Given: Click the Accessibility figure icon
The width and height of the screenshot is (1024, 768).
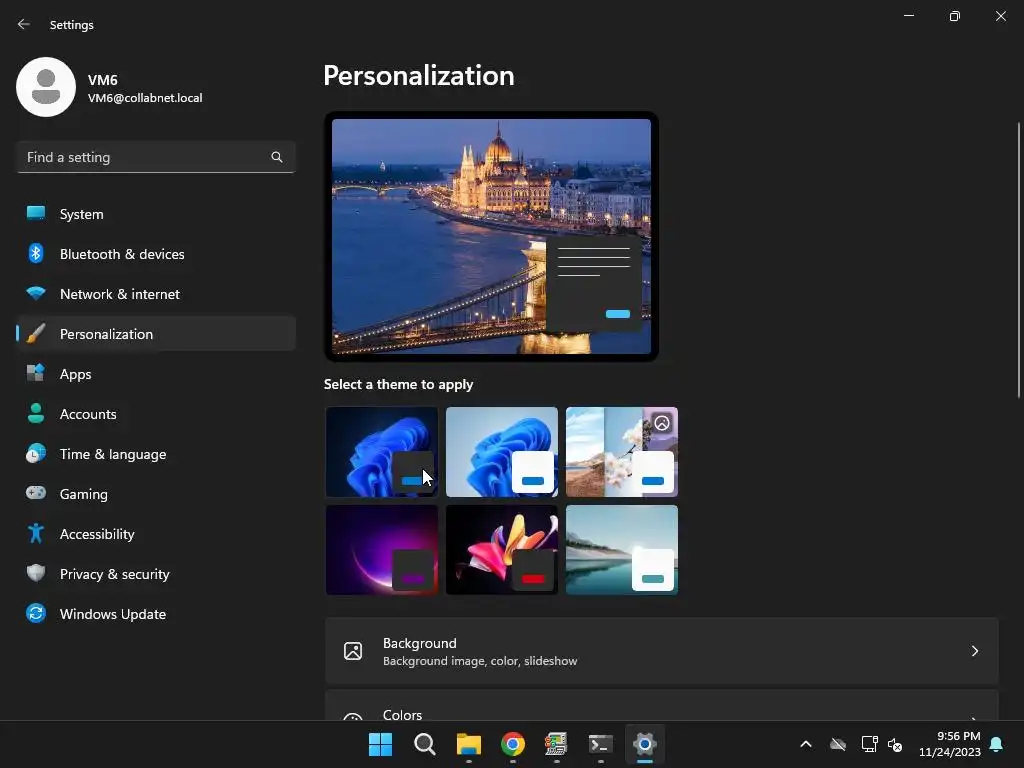Looking at the screenshot, I should click(x=36, y=534).
